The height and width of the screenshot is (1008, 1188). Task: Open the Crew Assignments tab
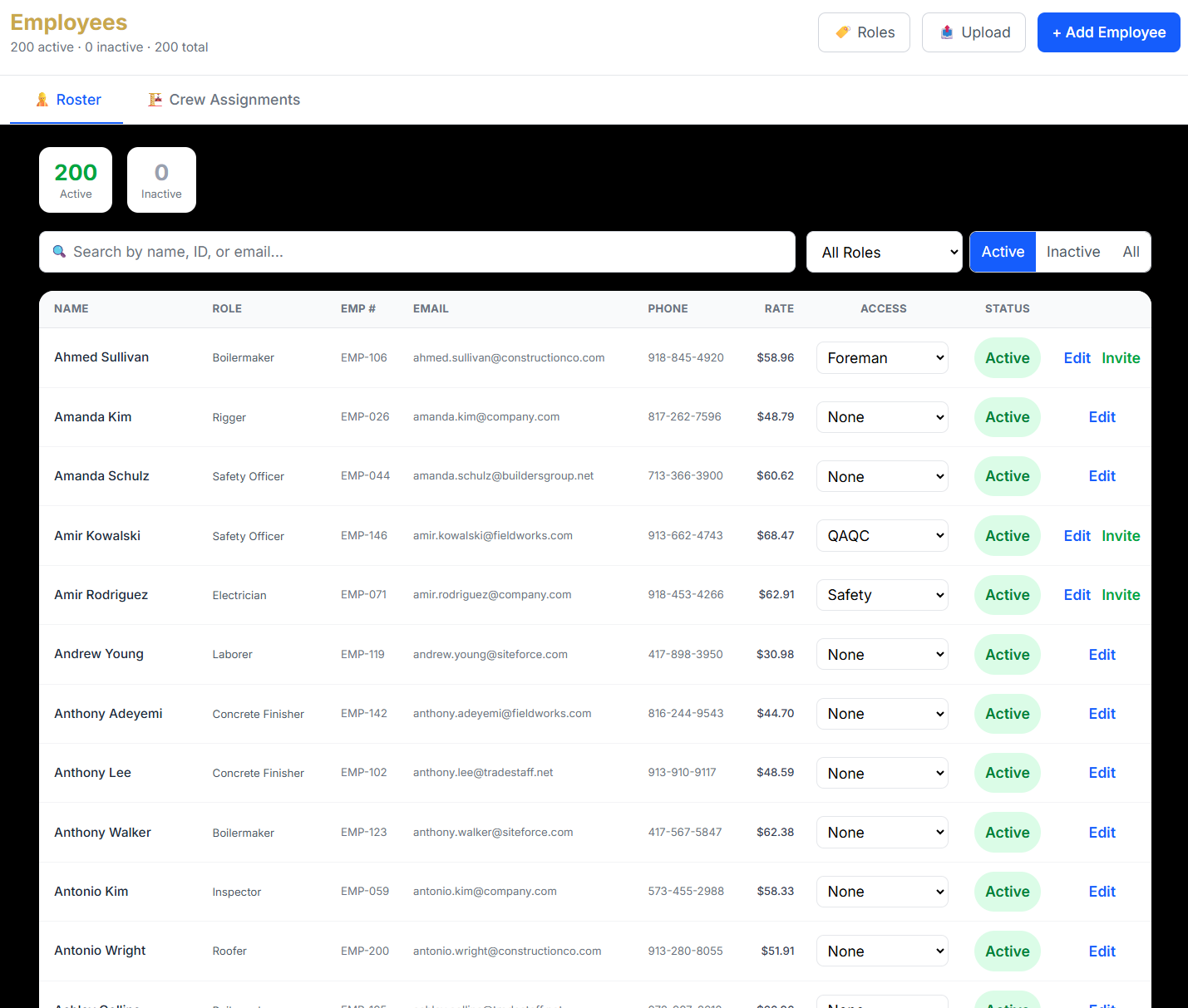224,100
